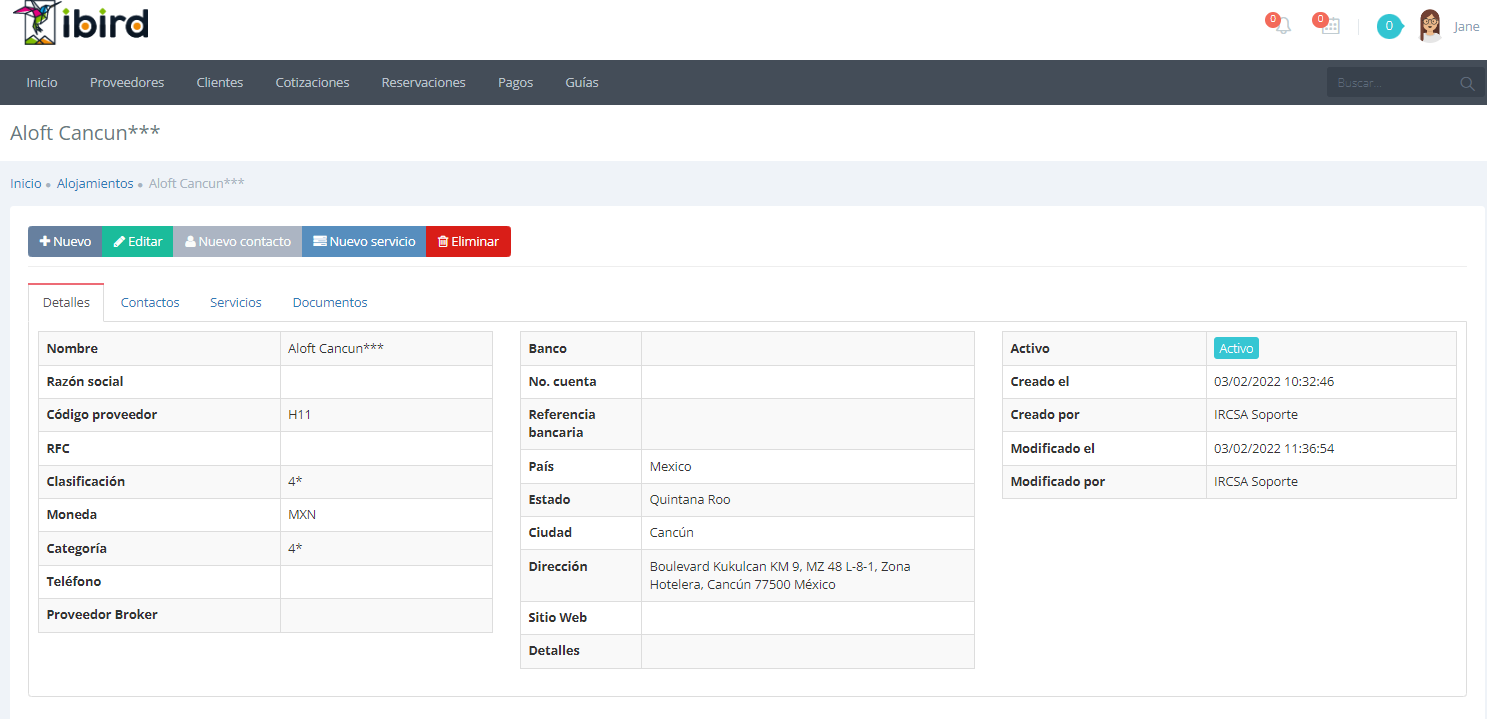
Task: Click the red Eliminar button
Action: (x=468, y=241)
